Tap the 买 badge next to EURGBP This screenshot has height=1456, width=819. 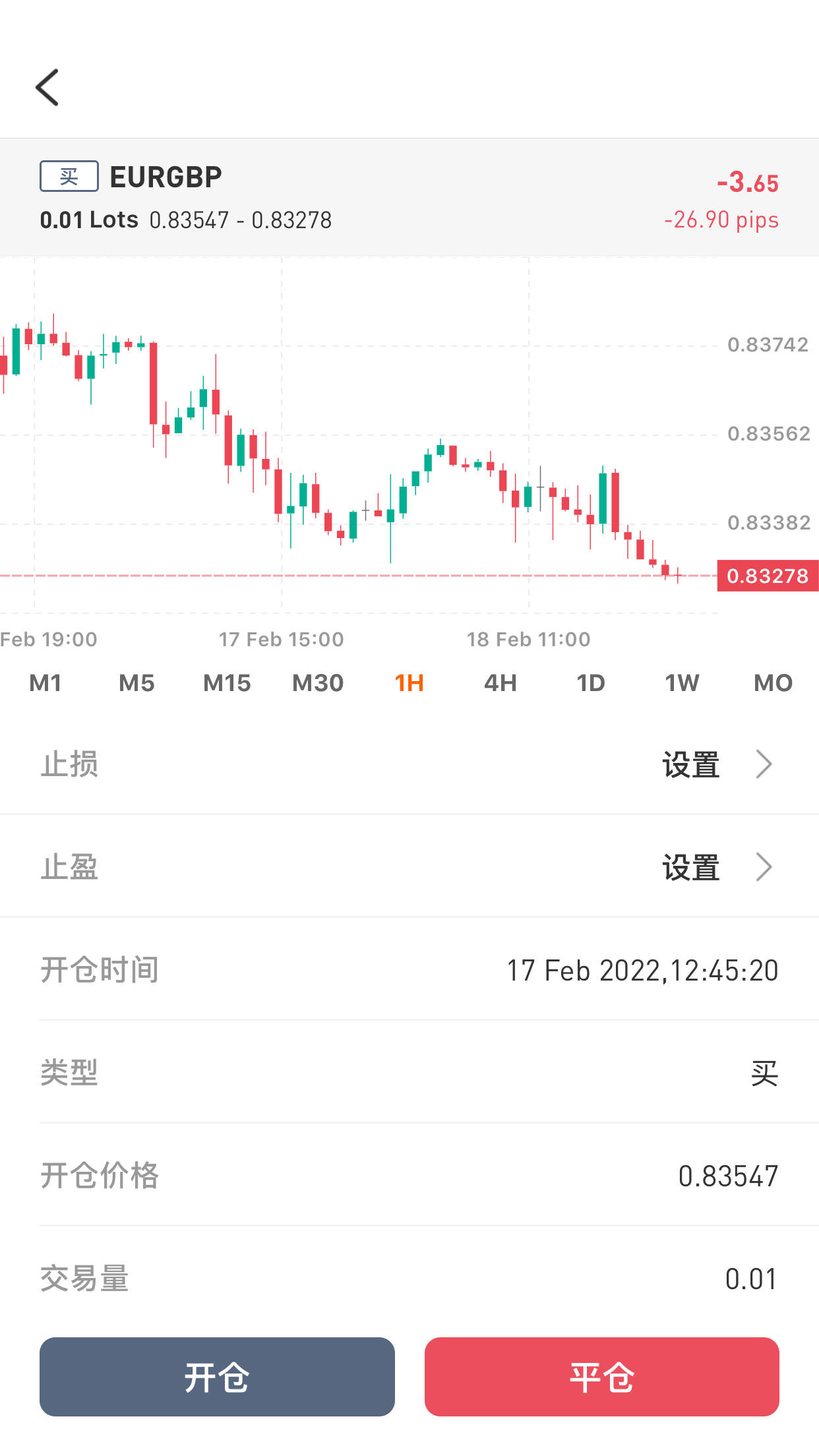click(69, 176)
